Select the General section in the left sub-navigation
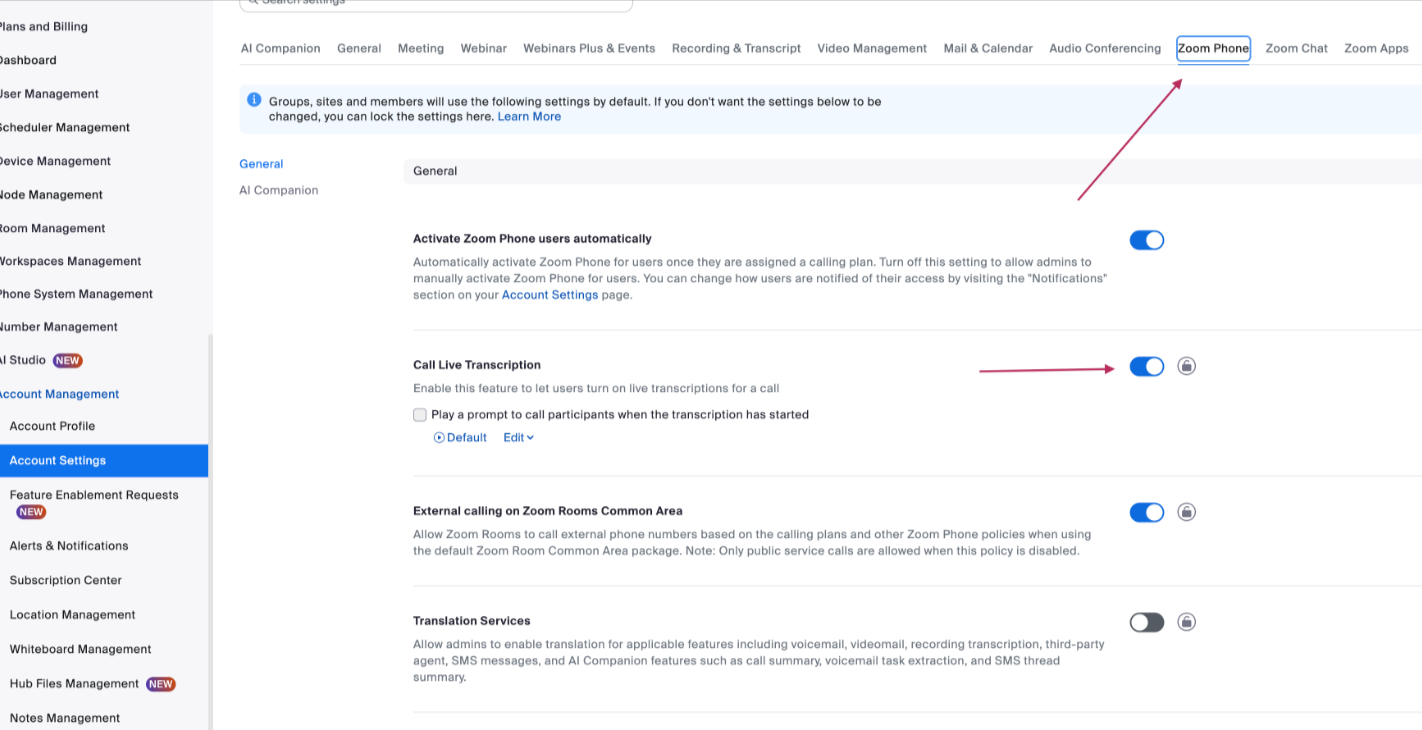Image resolution: width=1422 pixels, height=730 pixels. pyautogui.click(x=261, y=164)
